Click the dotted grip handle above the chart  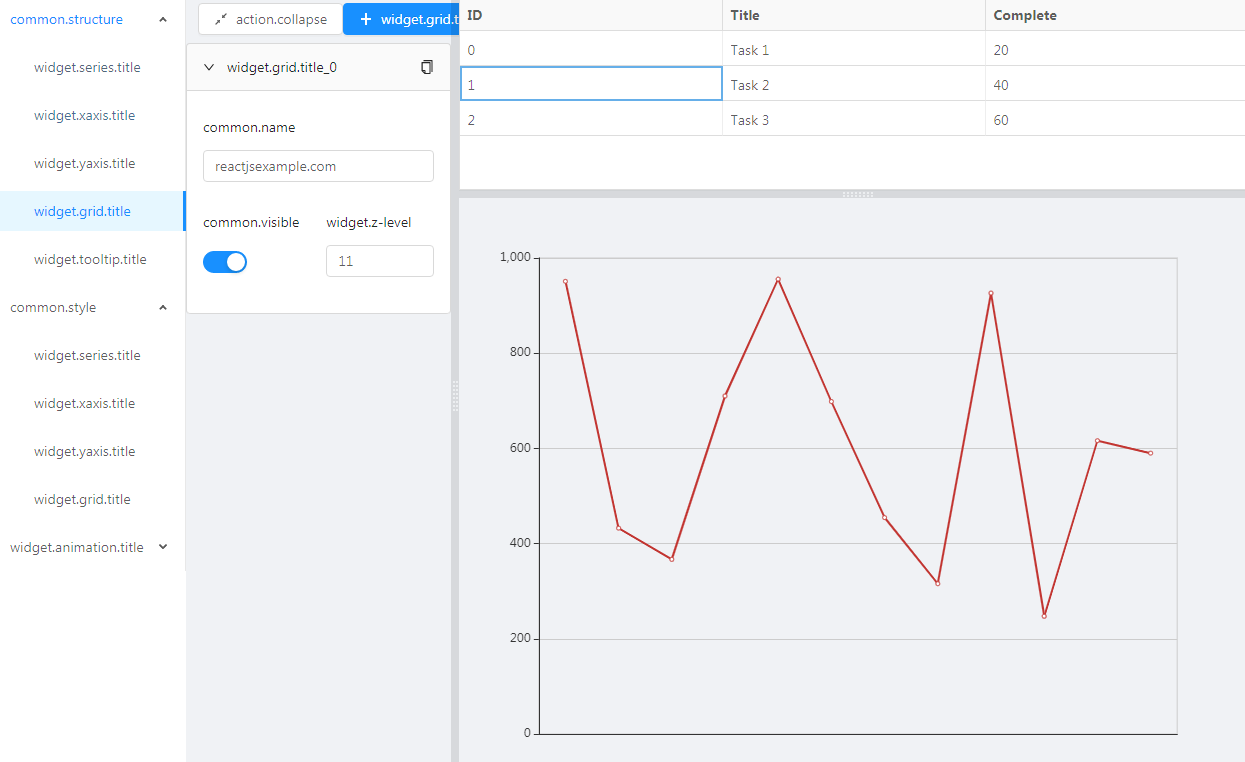click(858, 196)
